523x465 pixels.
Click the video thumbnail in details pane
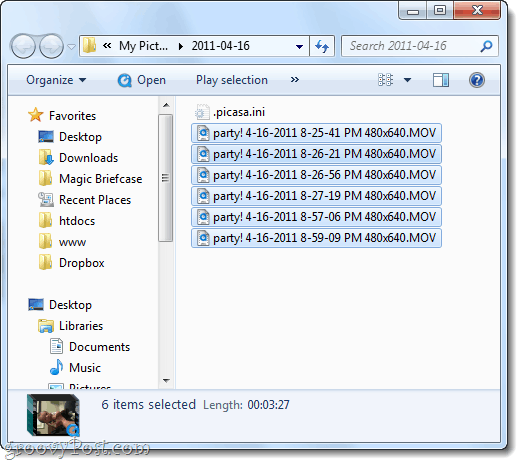click(53, 415)
